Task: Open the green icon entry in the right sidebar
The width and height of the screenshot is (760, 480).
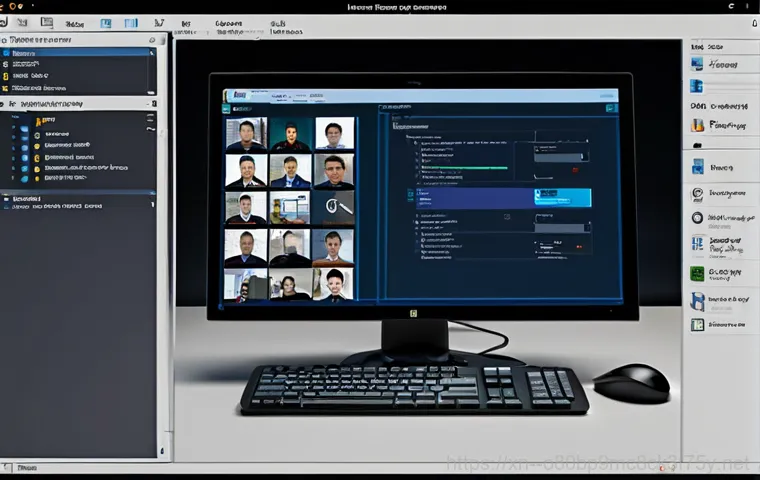Action: 697,273
